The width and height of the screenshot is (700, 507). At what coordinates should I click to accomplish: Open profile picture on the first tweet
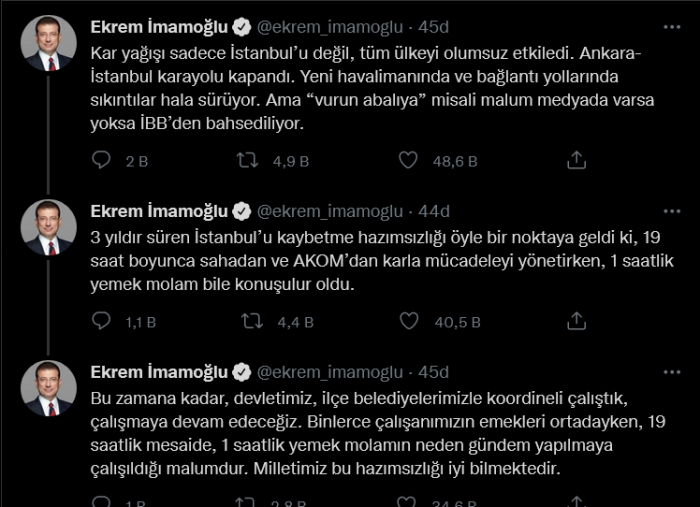point(48,44)
